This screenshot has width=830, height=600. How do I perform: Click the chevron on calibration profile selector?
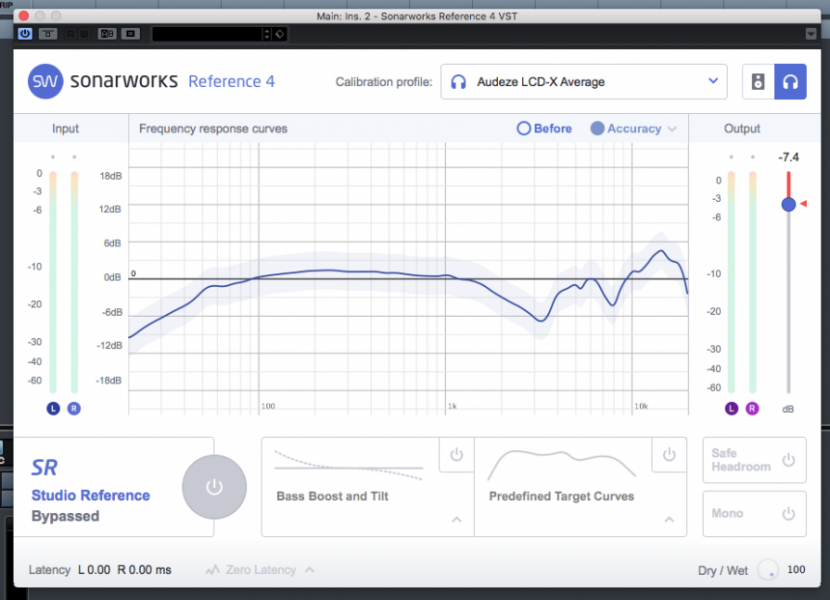(x=713, y=81)
